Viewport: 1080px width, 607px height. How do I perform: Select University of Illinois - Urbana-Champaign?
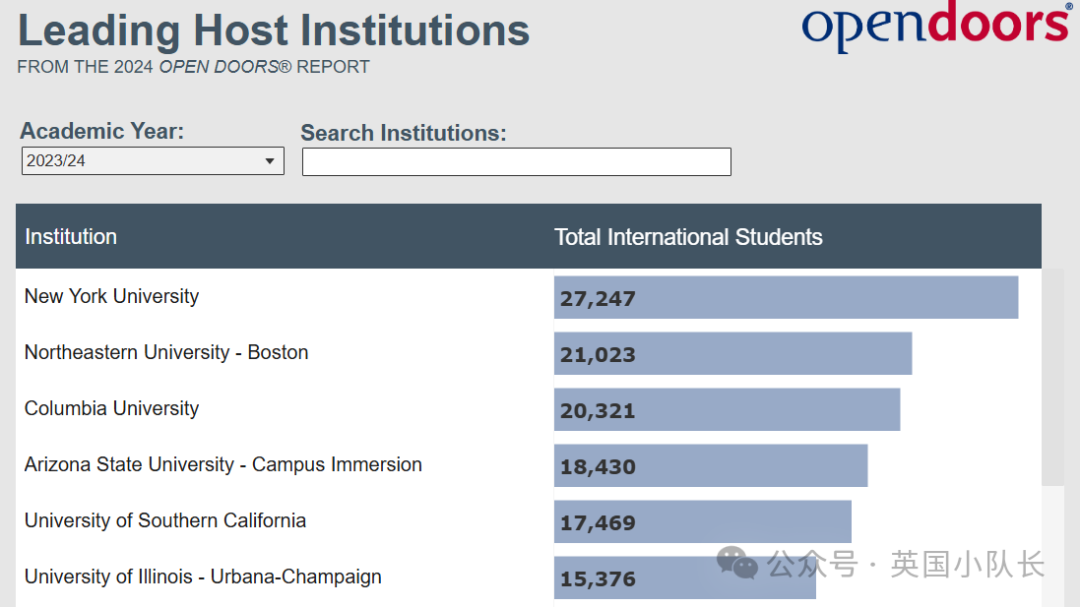[x=203, y=576]
